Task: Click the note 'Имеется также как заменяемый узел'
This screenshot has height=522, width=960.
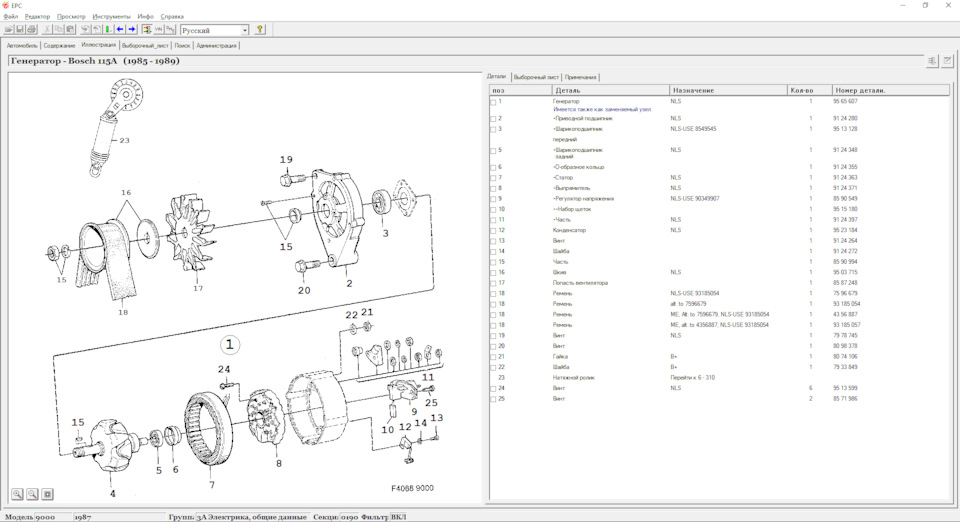Action: [602, 110]
